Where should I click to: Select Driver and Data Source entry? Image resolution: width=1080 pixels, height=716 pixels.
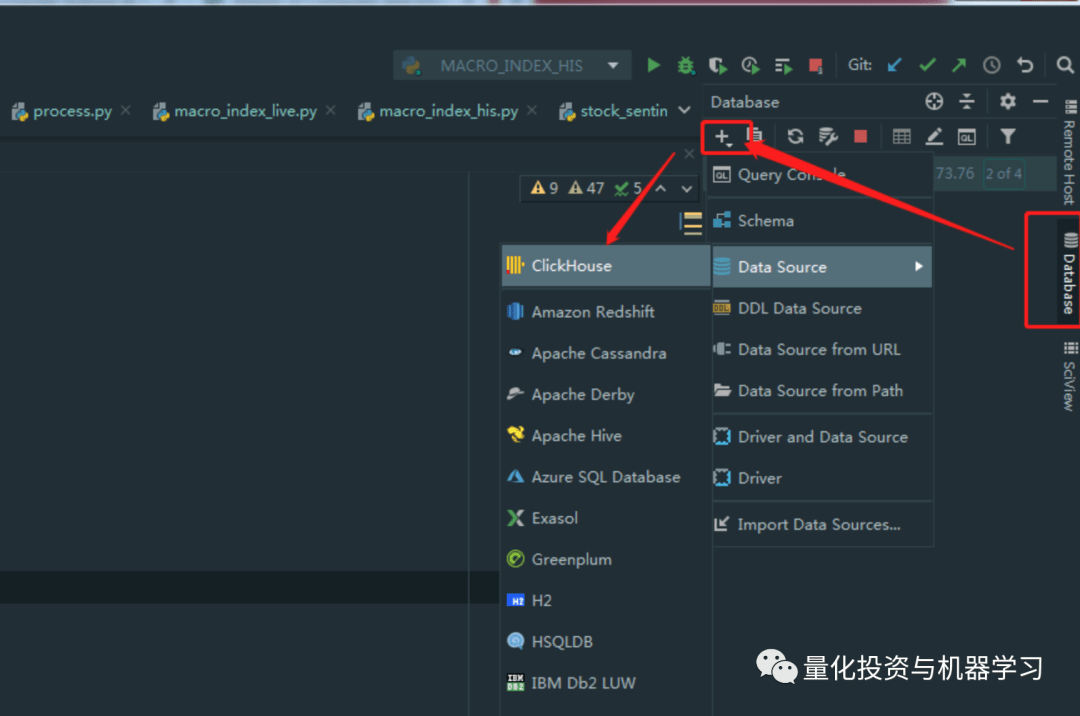[x=821, y=437]
